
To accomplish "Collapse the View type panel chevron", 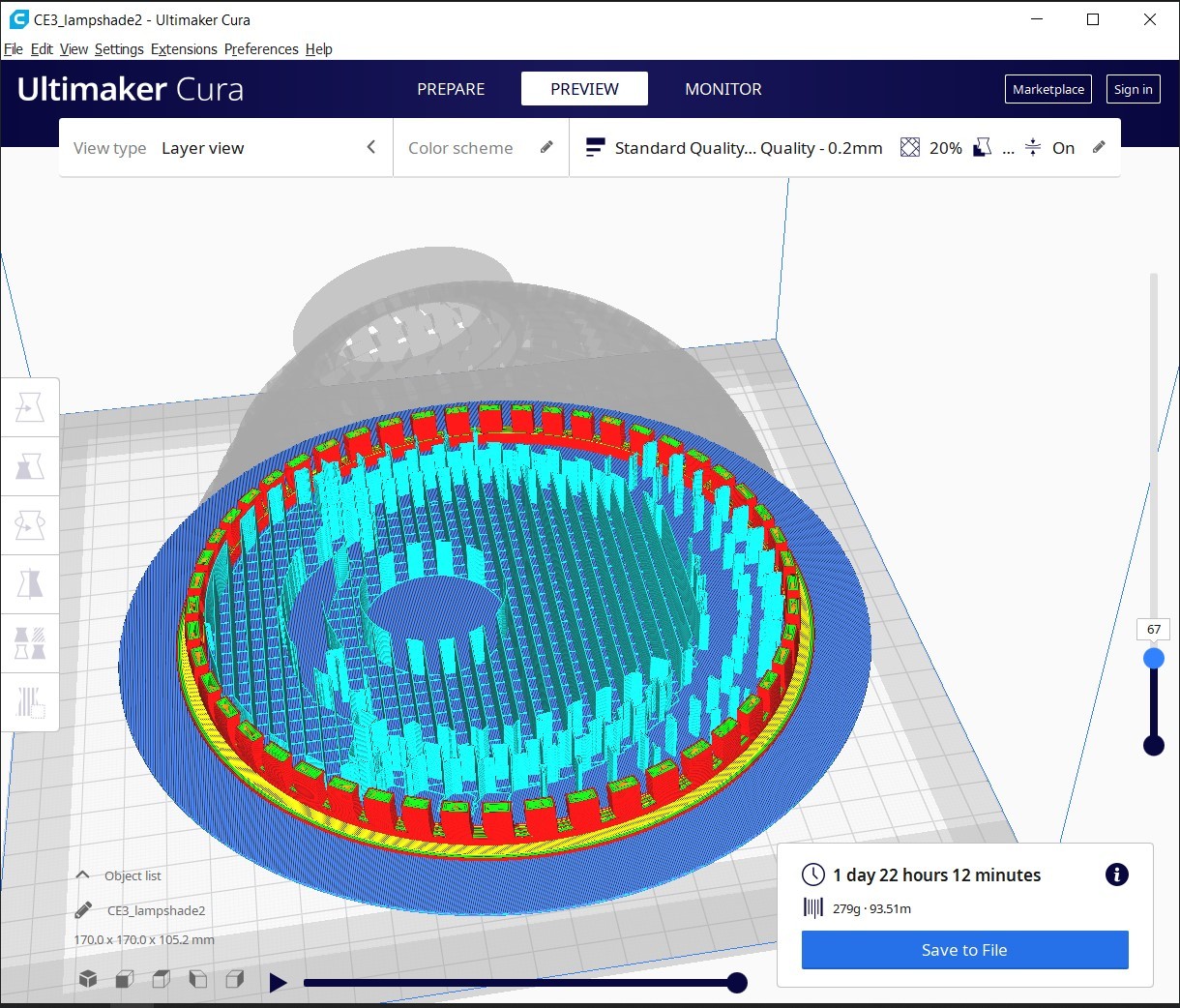I will click(371, 147).
